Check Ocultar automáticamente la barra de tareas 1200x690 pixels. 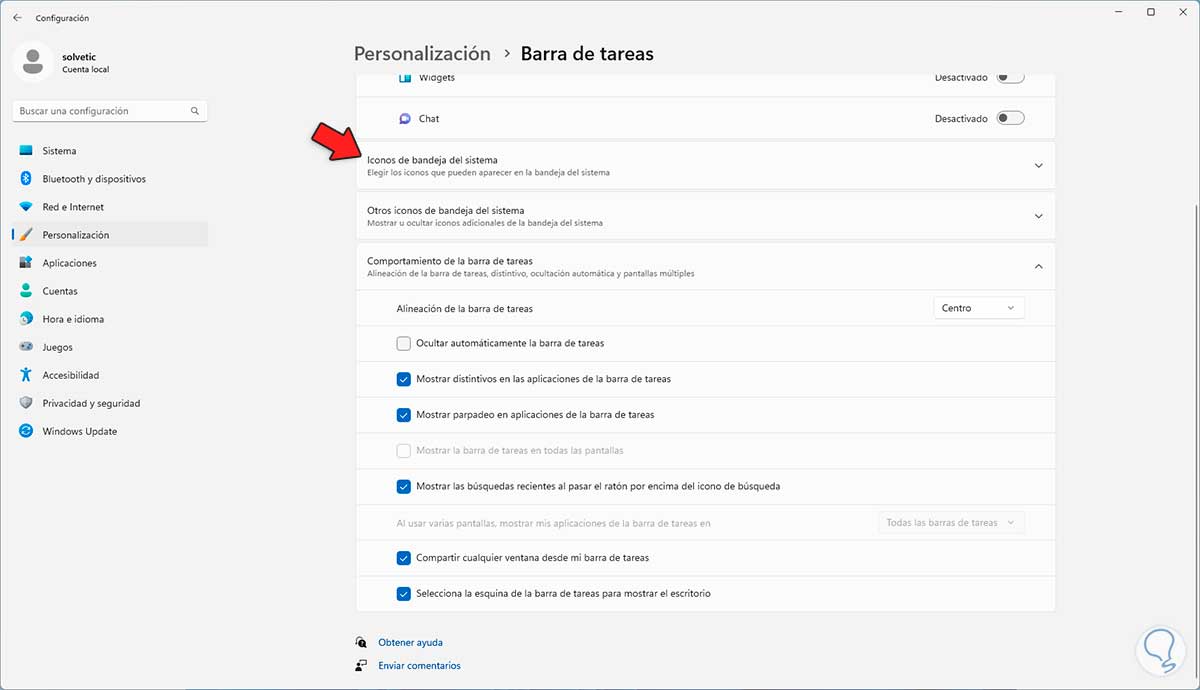[404, 343]
